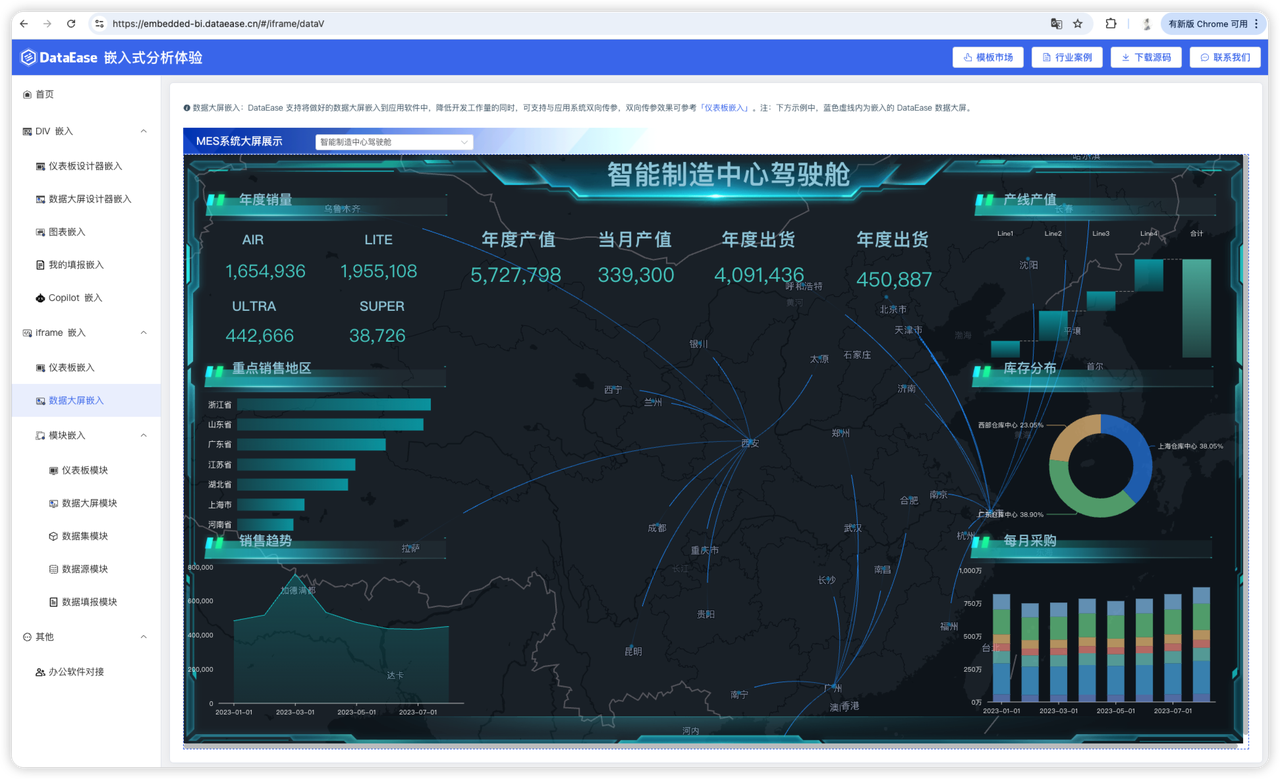This screenshot has height=779, width=1280.
Task: Open 仪表板设计器嵌入 via its sidebar icon
Action: pyautogui.click(x=40, y=165)
